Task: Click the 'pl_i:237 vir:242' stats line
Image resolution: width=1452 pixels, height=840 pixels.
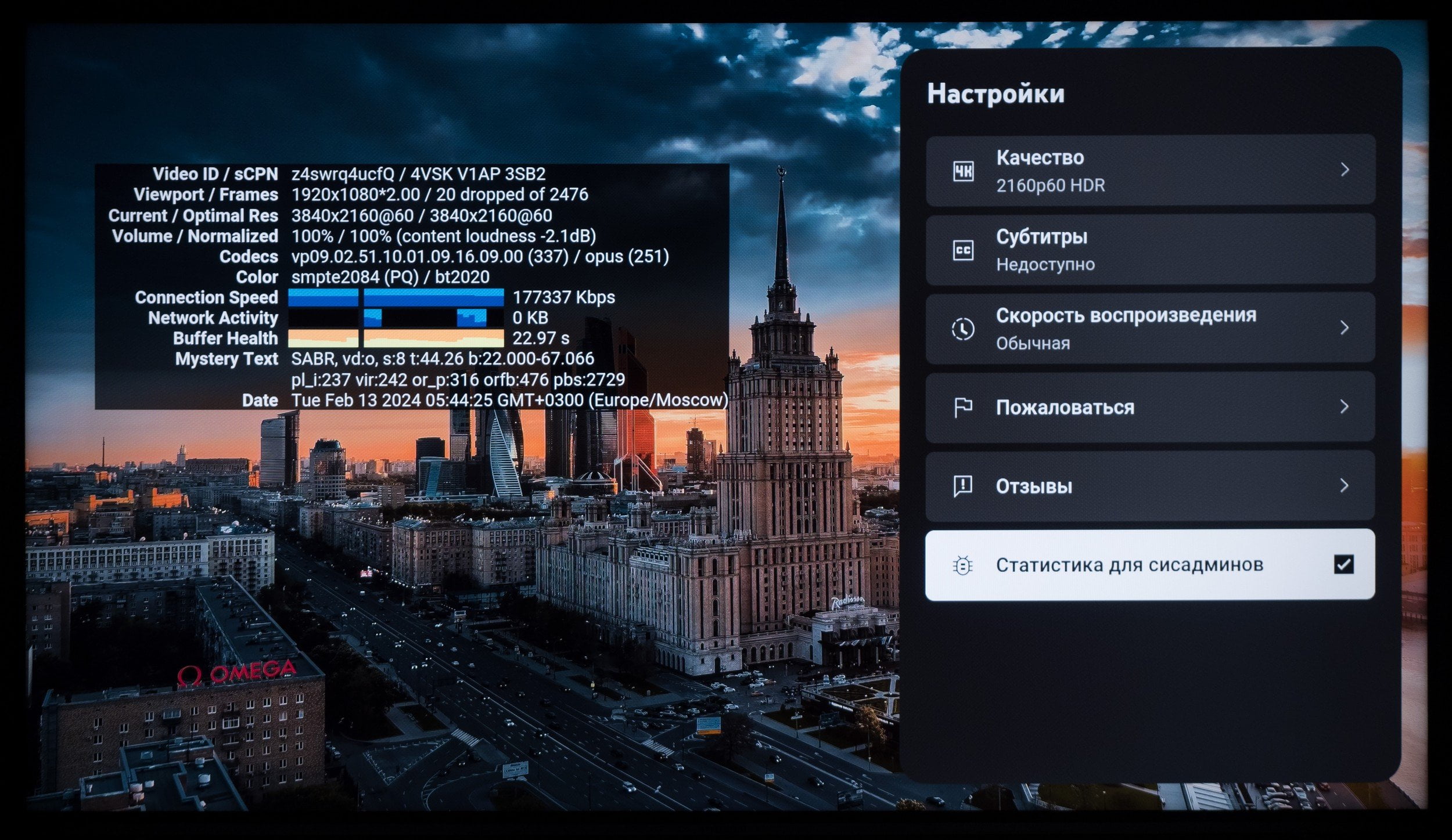Action: [458, 380]
